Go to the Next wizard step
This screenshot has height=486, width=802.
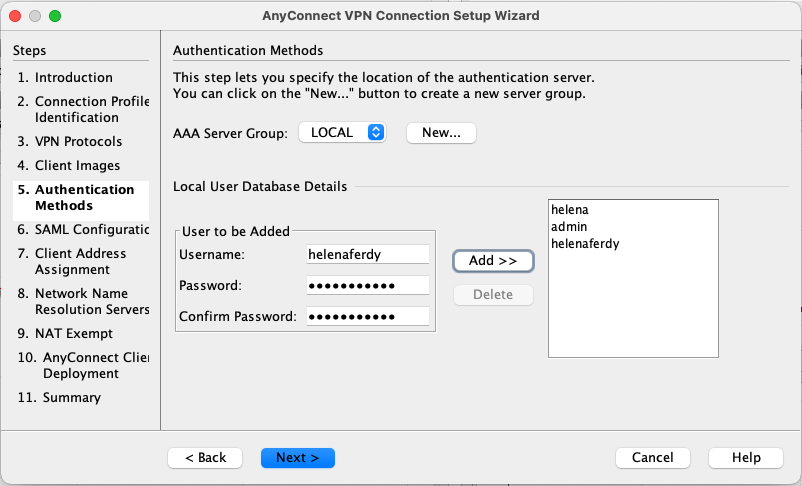point(297,457)
